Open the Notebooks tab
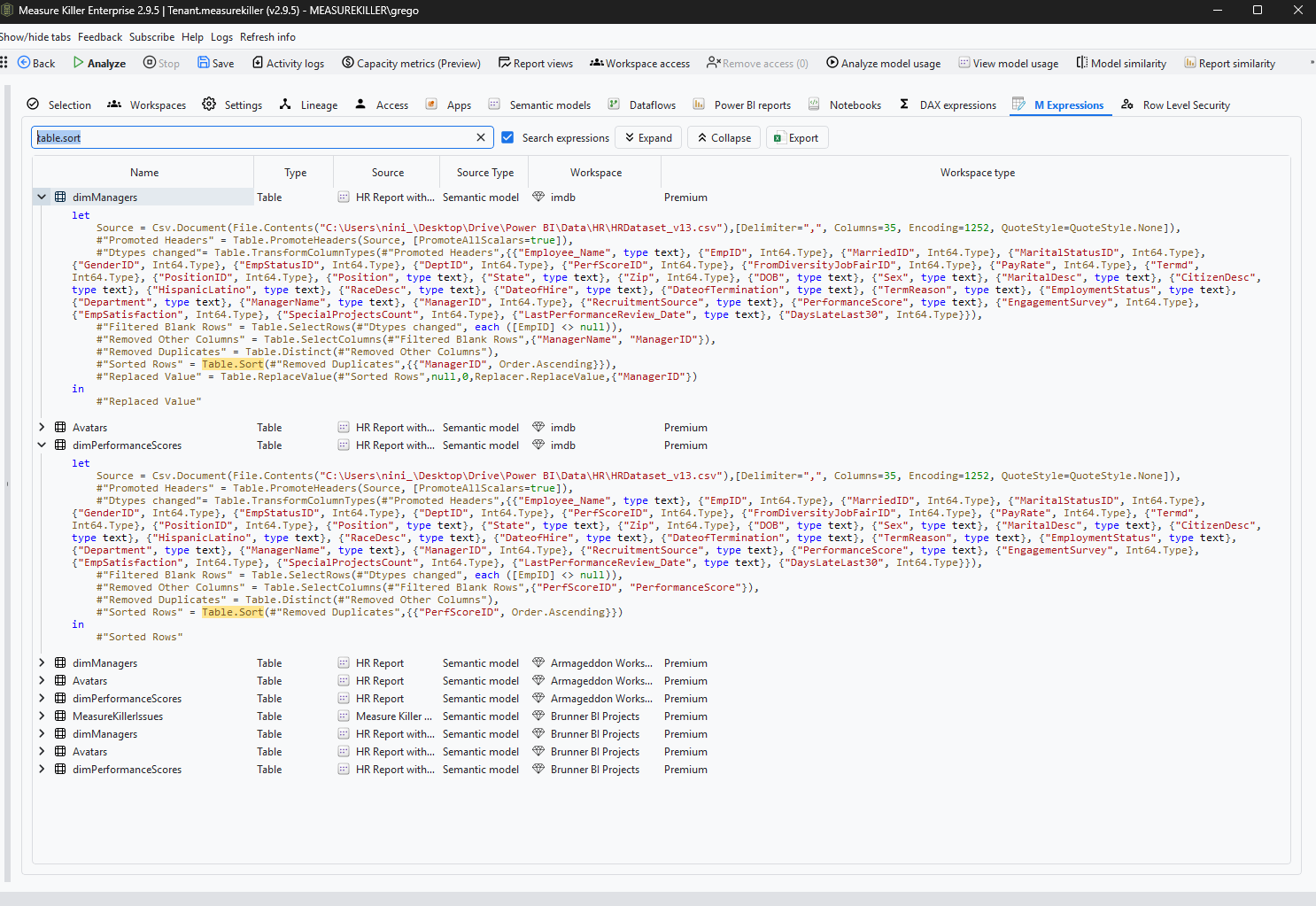Screen dimensions: 1316x906 tap(845, 105)
